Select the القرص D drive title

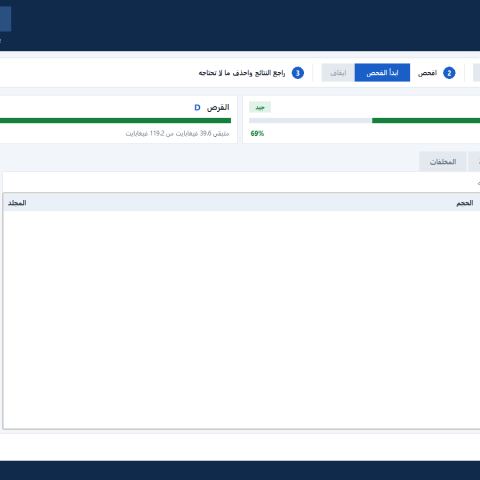212,107
